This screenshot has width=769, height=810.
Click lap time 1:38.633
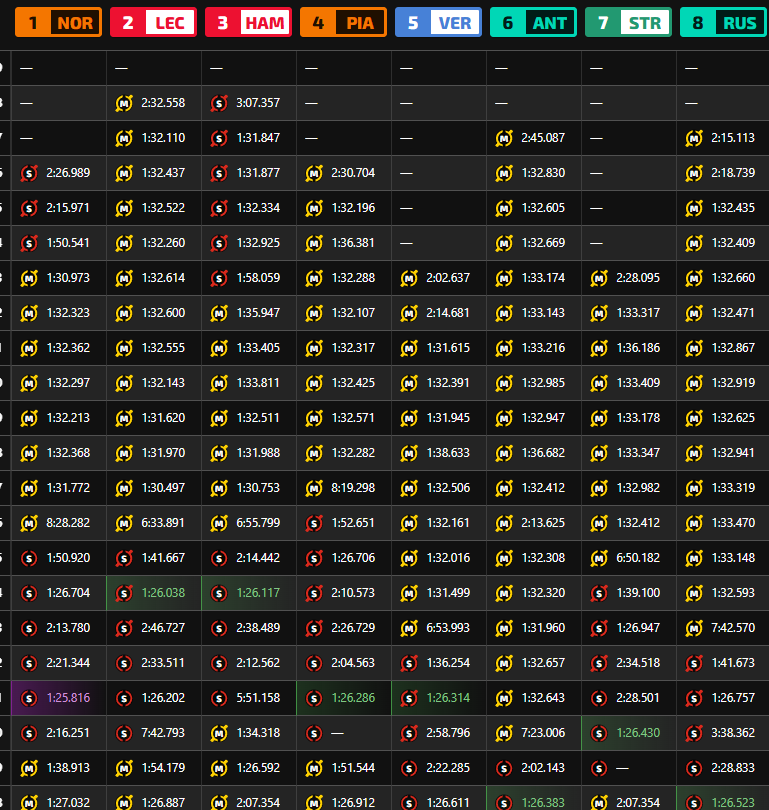448,453
